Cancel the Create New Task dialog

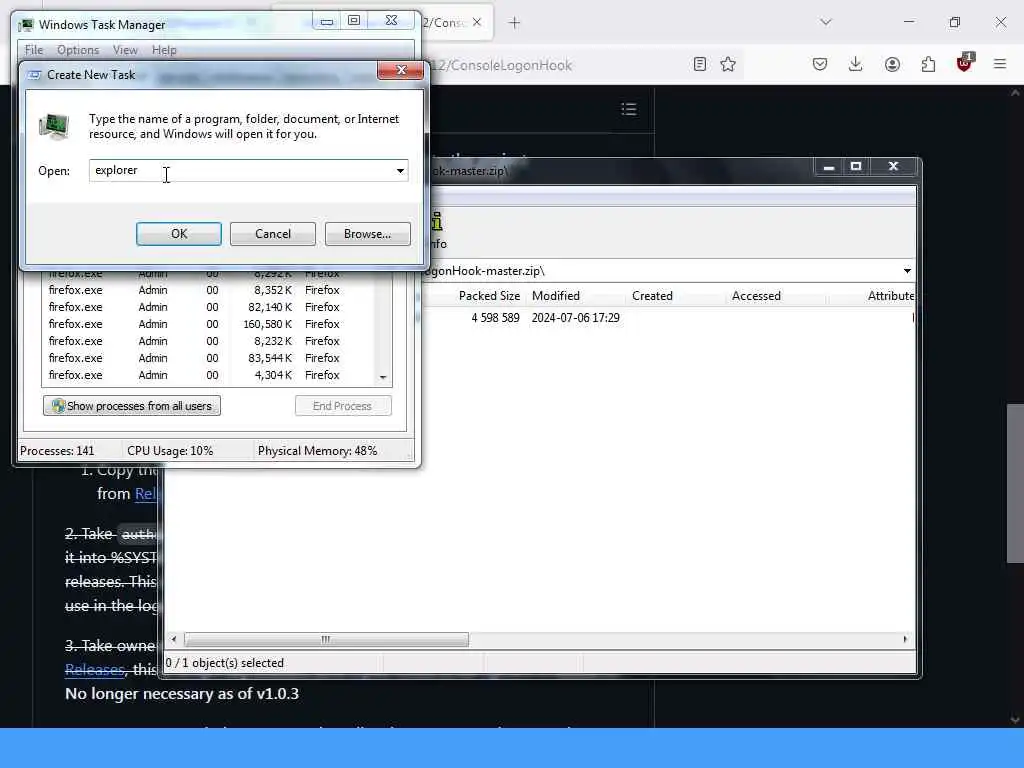272,234
